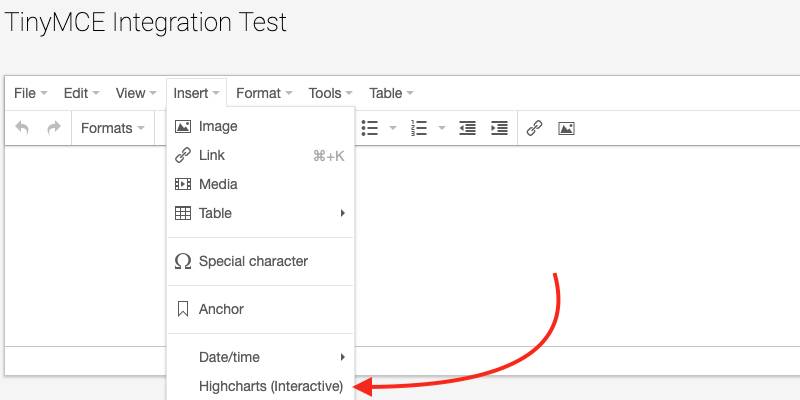Click the increase indent icon
This screenshot has width=800, height=400.
[499, 128]
